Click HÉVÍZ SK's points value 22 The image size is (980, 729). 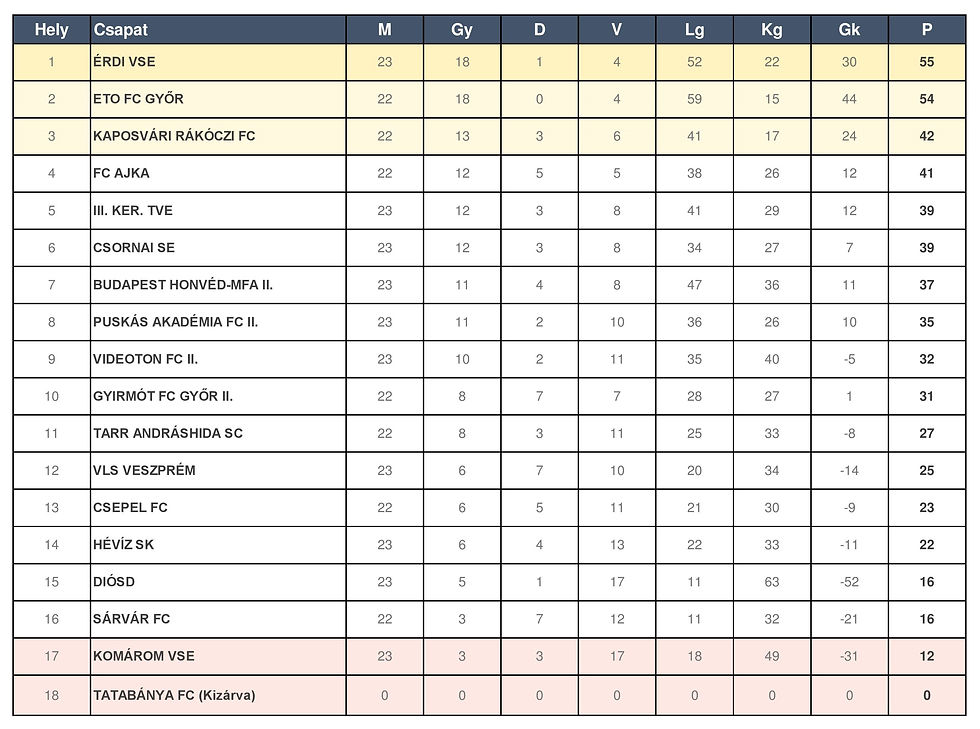point(927,545)
